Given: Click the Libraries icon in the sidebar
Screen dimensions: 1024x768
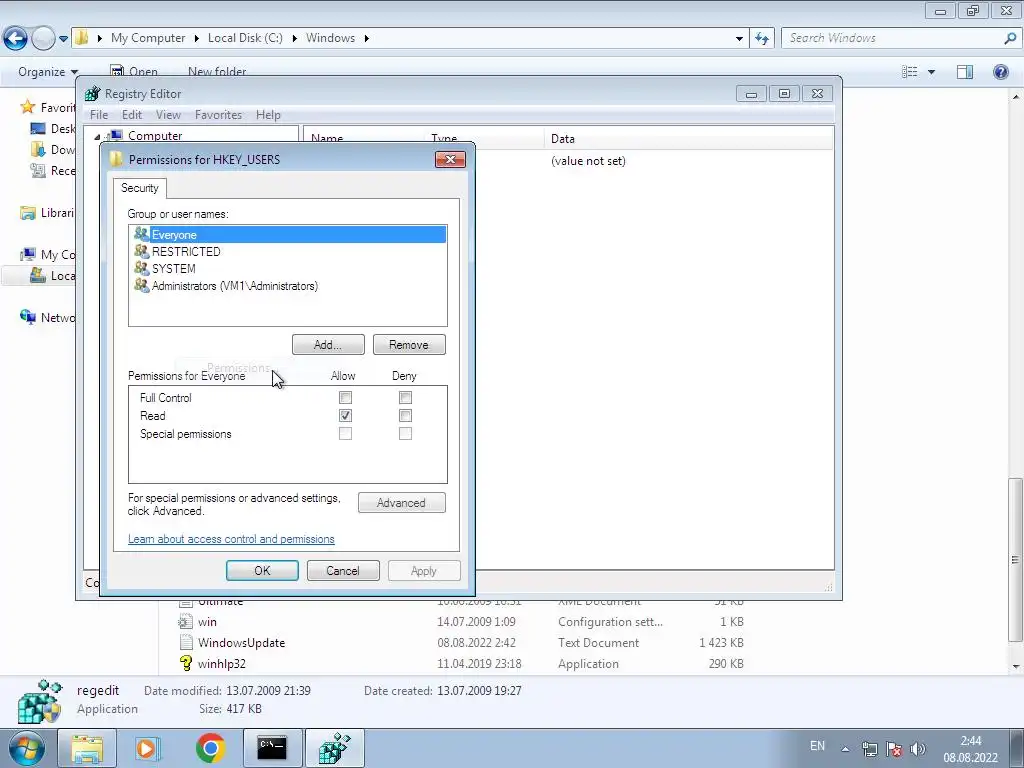Looking at the screenshot, I should point(27,213).
